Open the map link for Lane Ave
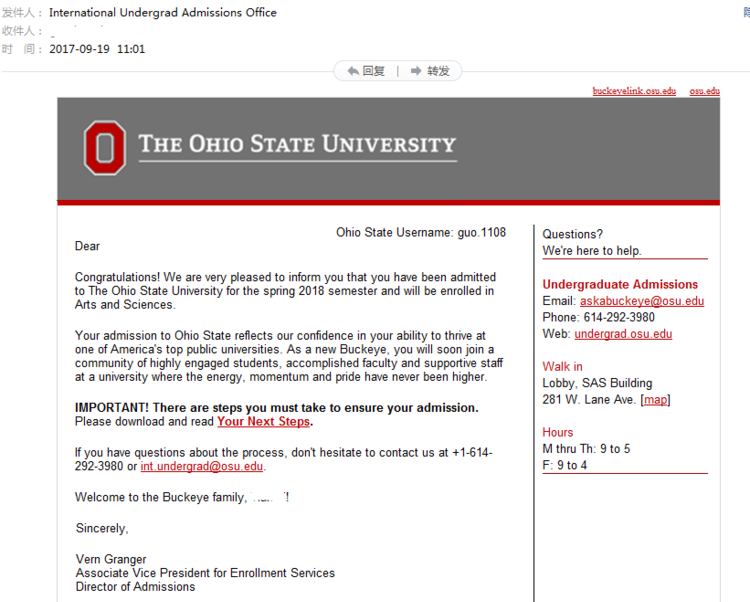750x602 pixels. click(x=656, y=400)
